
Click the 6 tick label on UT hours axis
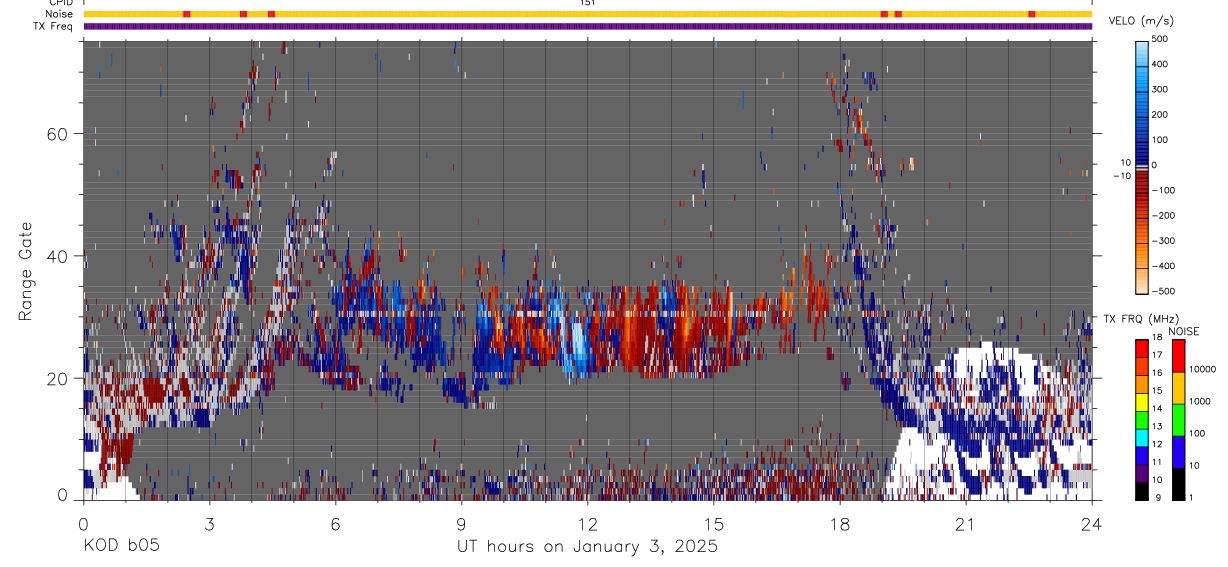coord(335,523)
